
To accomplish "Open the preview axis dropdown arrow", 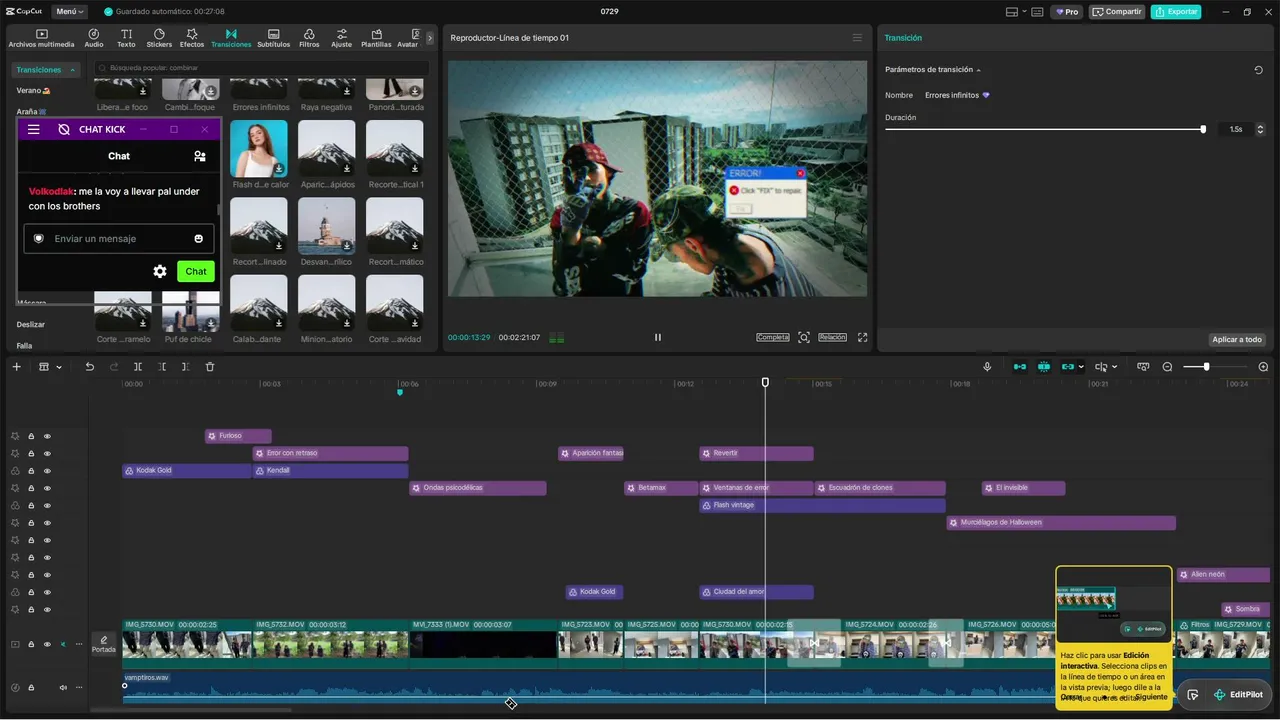I will pos(1114,367).
